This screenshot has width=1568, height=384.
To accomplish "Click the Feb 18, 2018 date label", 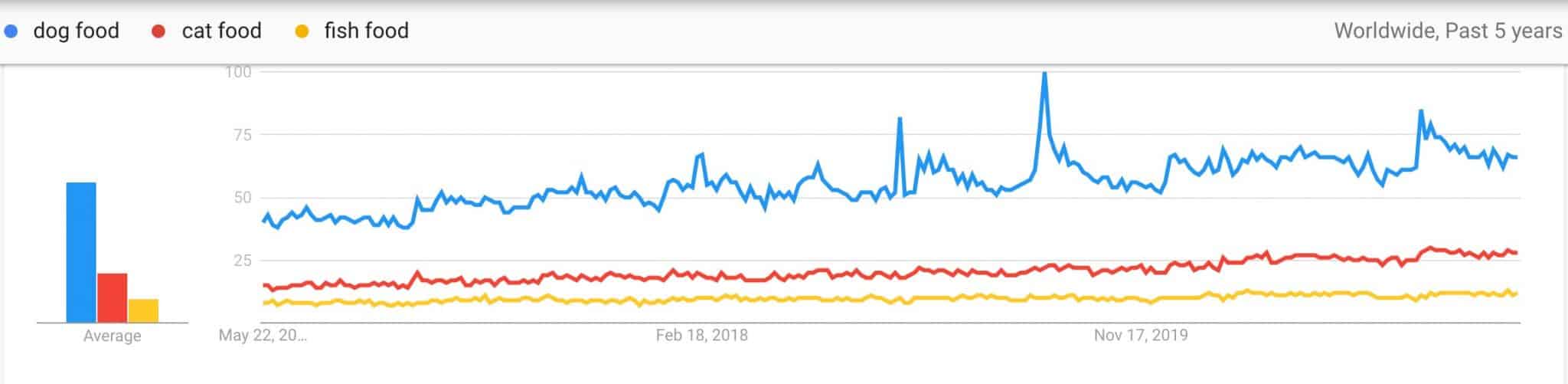I will [701, 335].
